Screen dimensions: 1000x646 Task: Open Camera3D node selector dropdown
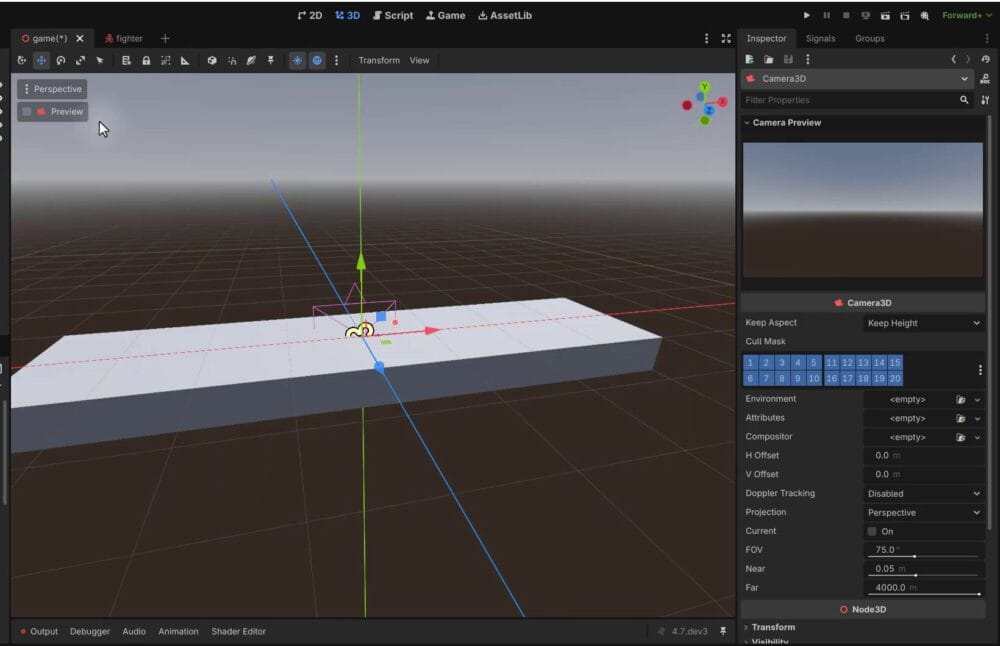(858, 79)
